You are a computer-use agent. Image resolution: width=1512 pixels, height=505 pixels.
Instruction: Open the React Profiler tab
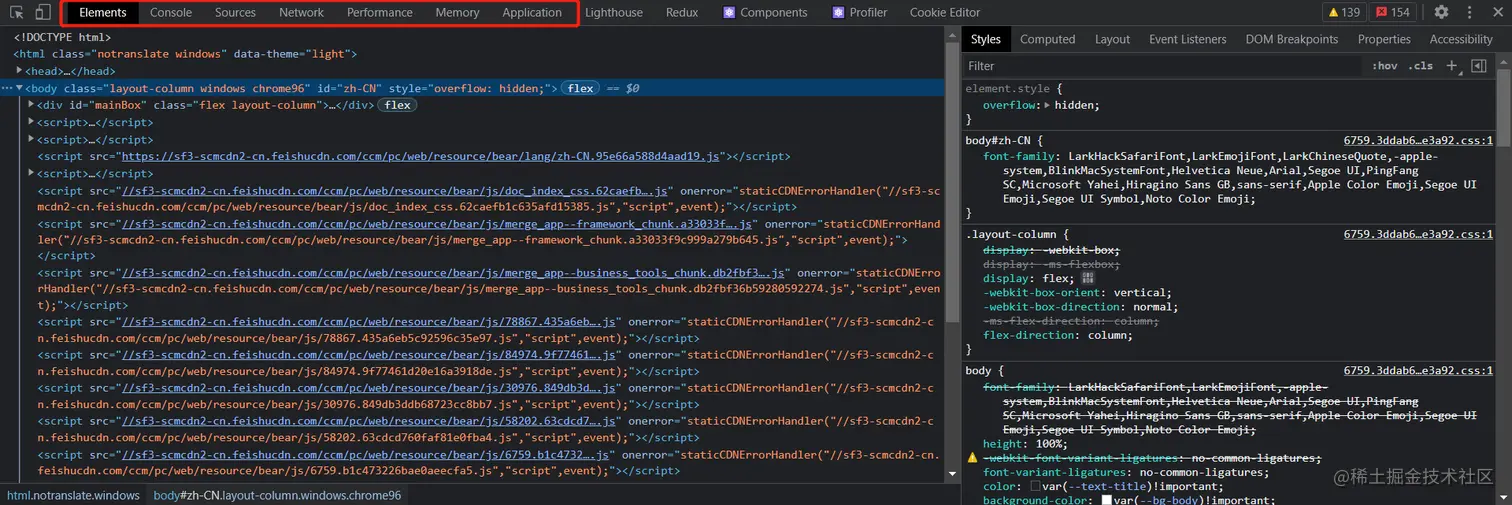(x=859, y=12)
